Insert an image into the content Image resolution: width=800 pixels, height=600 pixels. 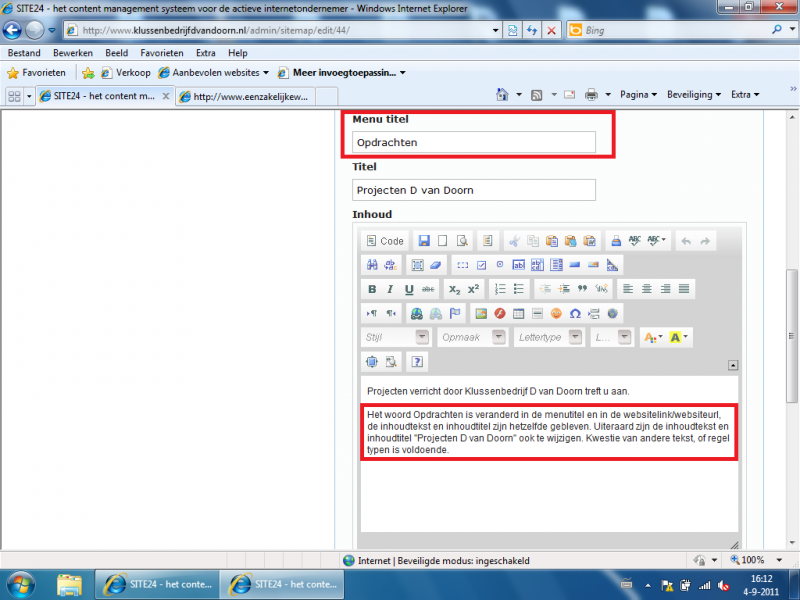(480, 313)
